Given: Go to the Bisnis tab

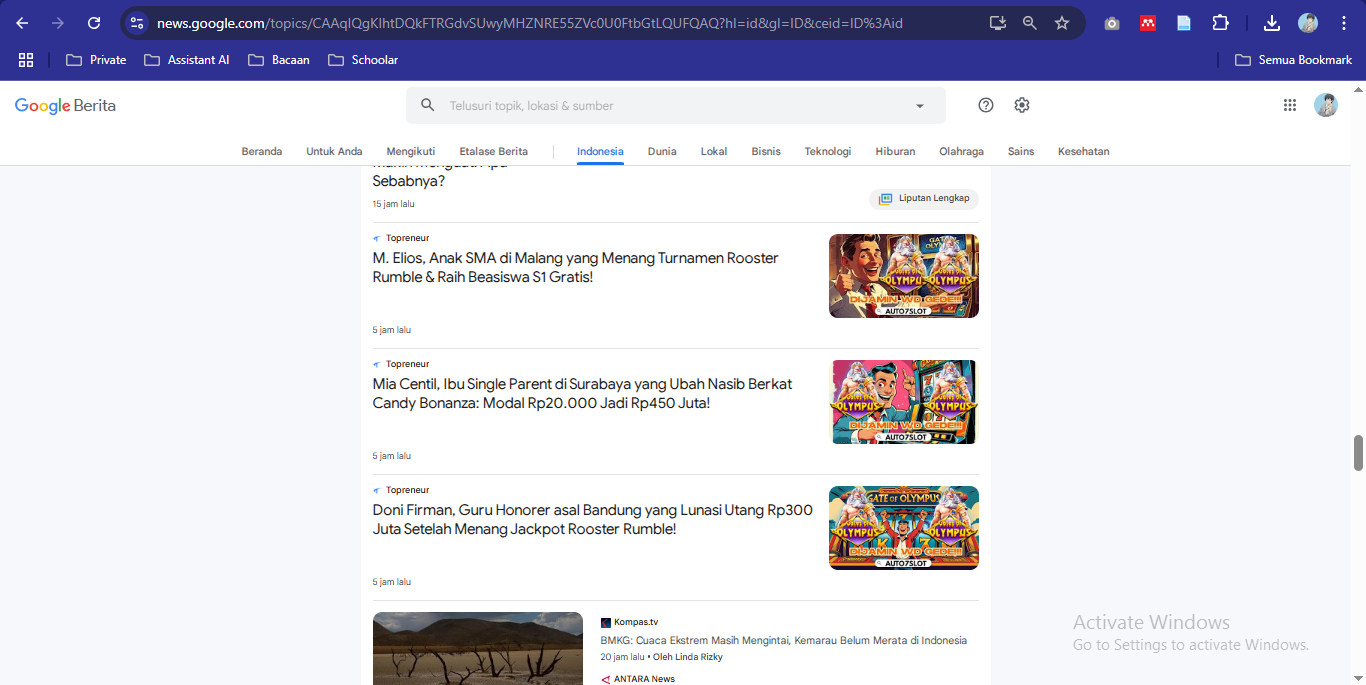Looking at the screenshot, I should click(x=766, y=151).
